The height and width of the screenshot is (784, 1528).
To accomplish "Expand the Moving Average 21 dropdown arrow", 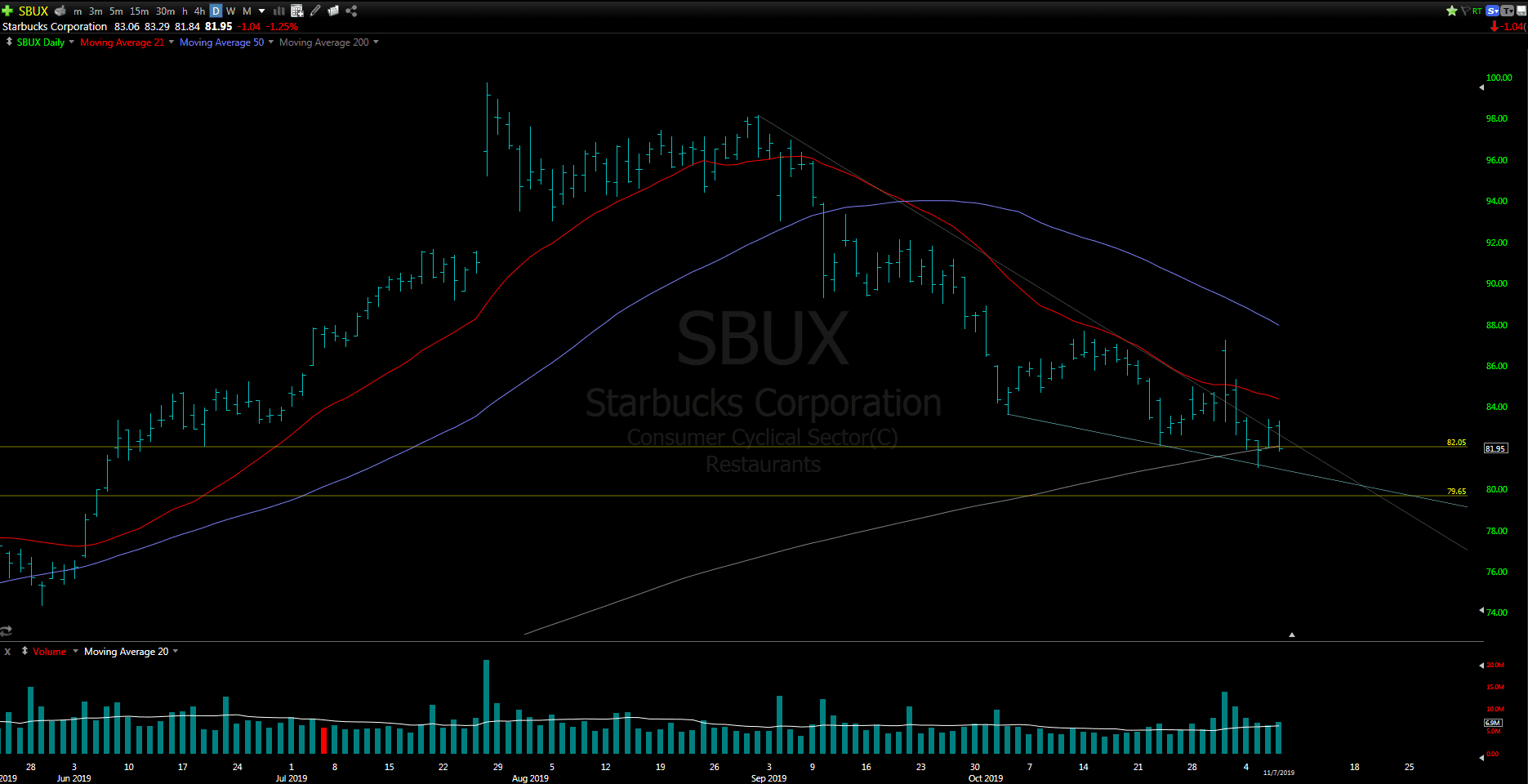I will click(x=171, y=42).
